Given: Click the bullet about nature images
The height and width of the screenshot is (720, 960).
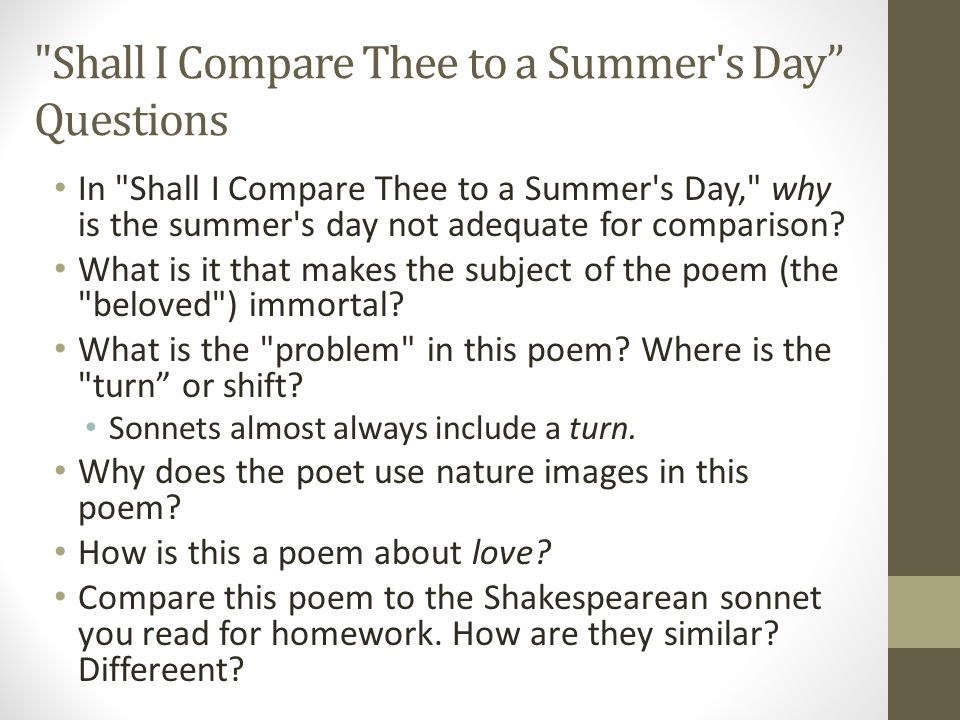Looking at the screenshot, I should tap(413, 490).
